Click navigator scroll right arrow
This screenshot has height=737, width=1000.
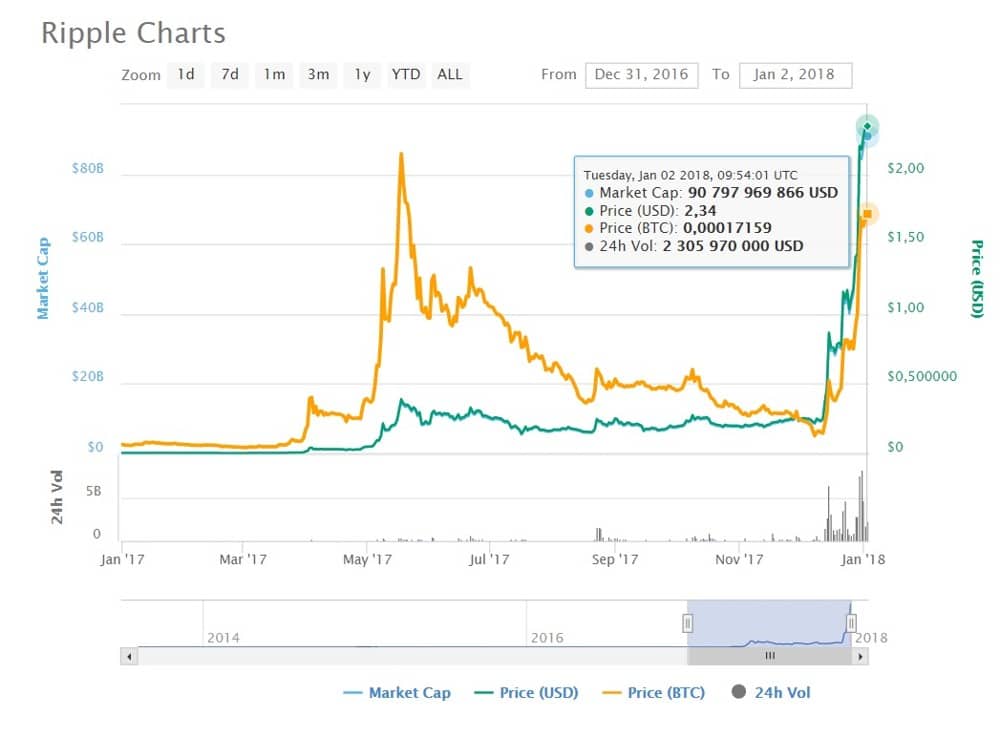coord(860,656)
